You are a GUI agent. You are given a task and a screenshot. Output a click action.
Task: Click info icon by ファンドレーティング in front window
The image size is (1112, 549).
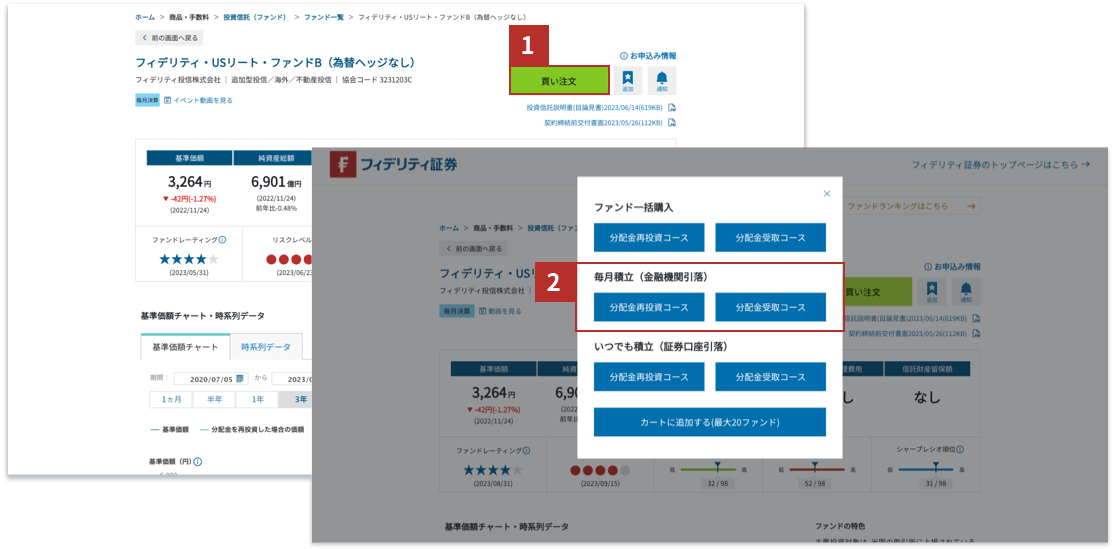pos(527,450)
